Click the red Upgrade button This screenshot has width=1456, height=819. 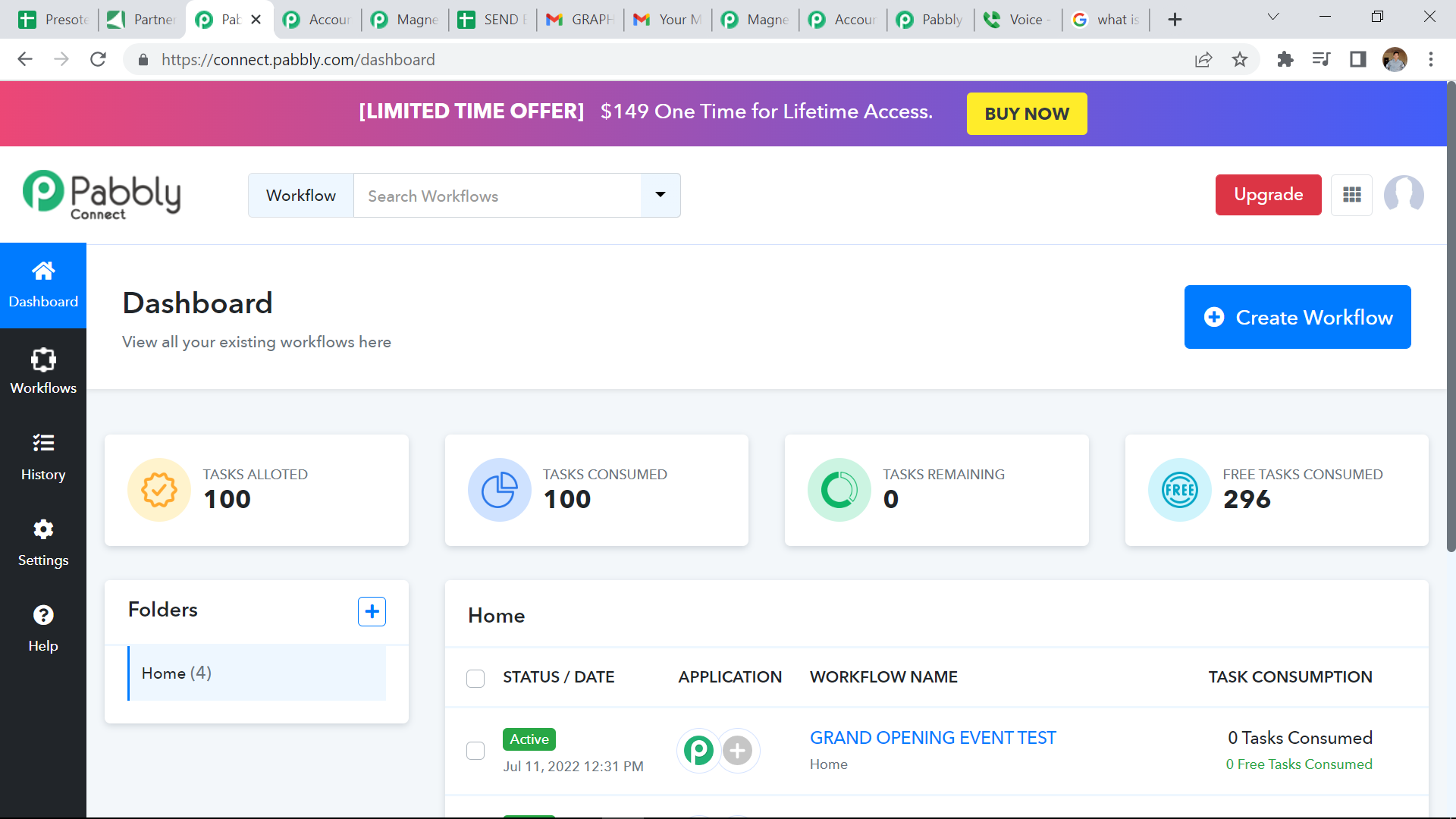(1268, 195)
